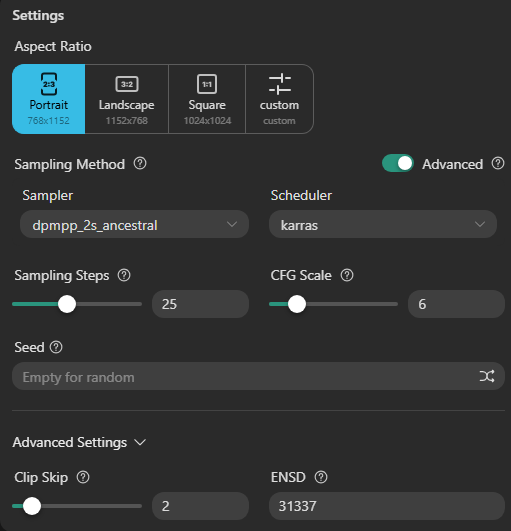
Task: Open the help icon next to Advanced
Action: (498, 164)
